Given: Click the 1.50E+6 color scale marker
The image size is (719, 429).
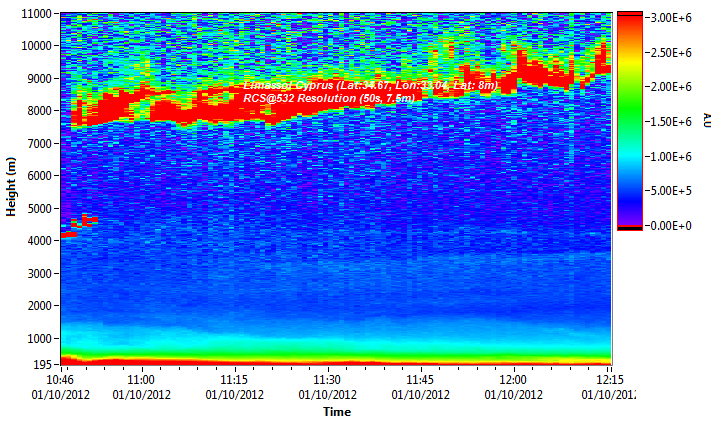Looking at the screenshot, I should point(664,122).
